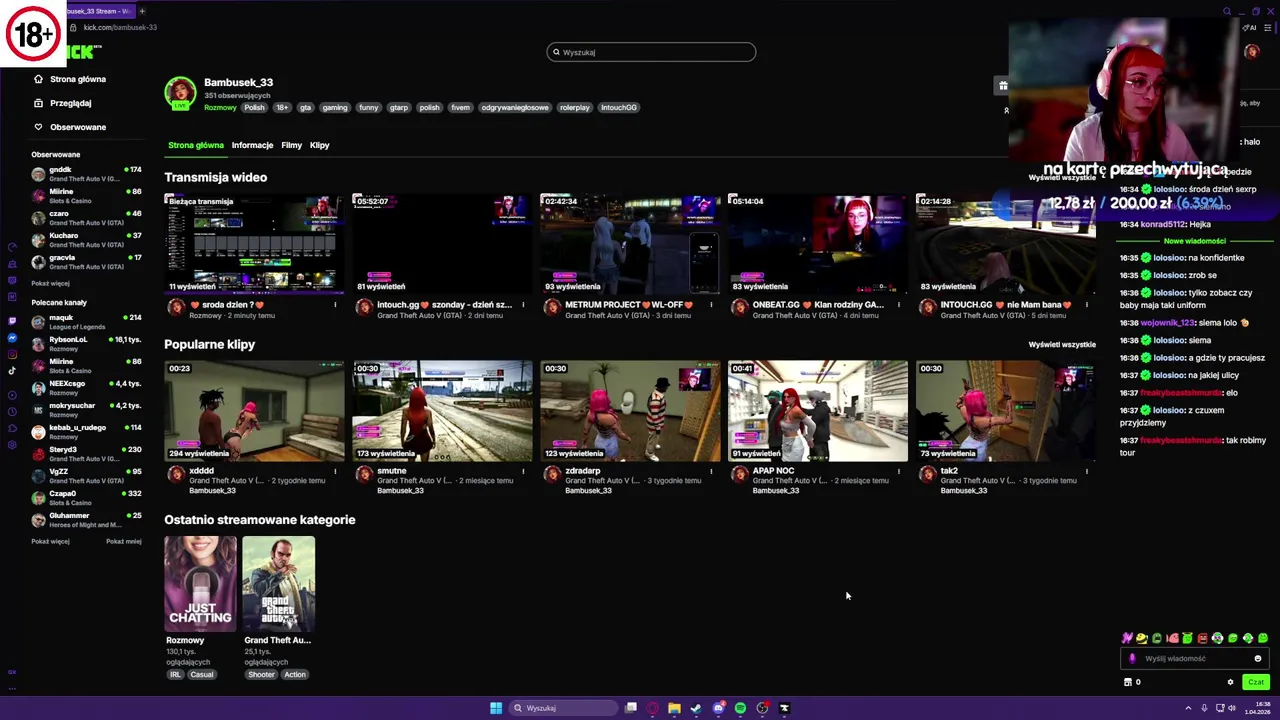Open the Grand Theft Auto category card

pyautogui.click(x=278, y=584)
